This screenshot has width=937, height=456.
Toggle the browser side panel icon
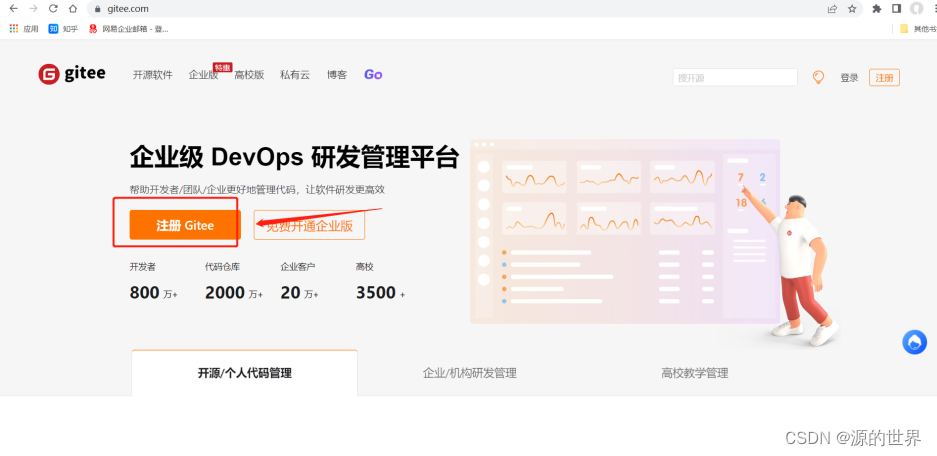click(x=896, y=9)
